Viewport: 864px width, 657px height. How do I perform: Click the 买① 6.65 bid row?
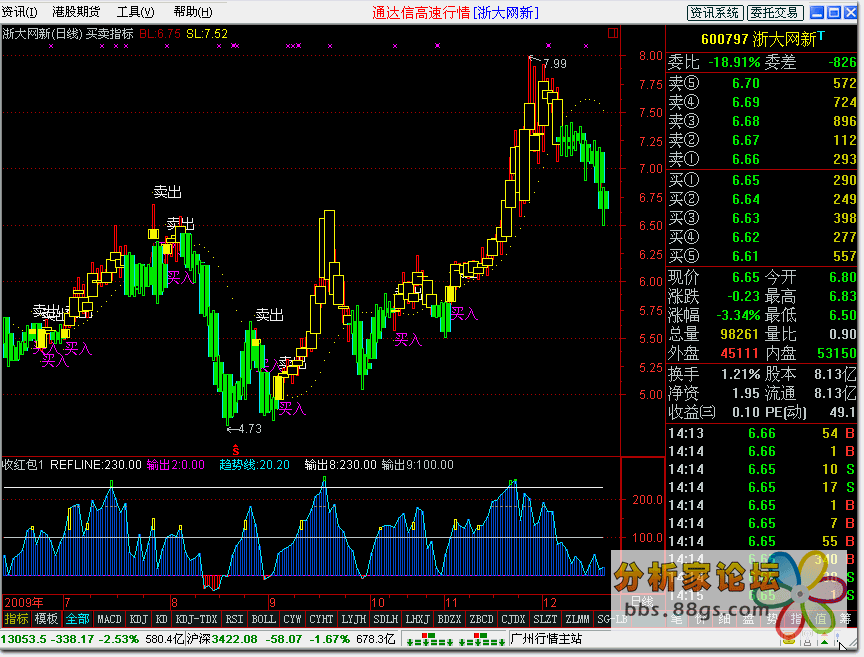[762, 180]
